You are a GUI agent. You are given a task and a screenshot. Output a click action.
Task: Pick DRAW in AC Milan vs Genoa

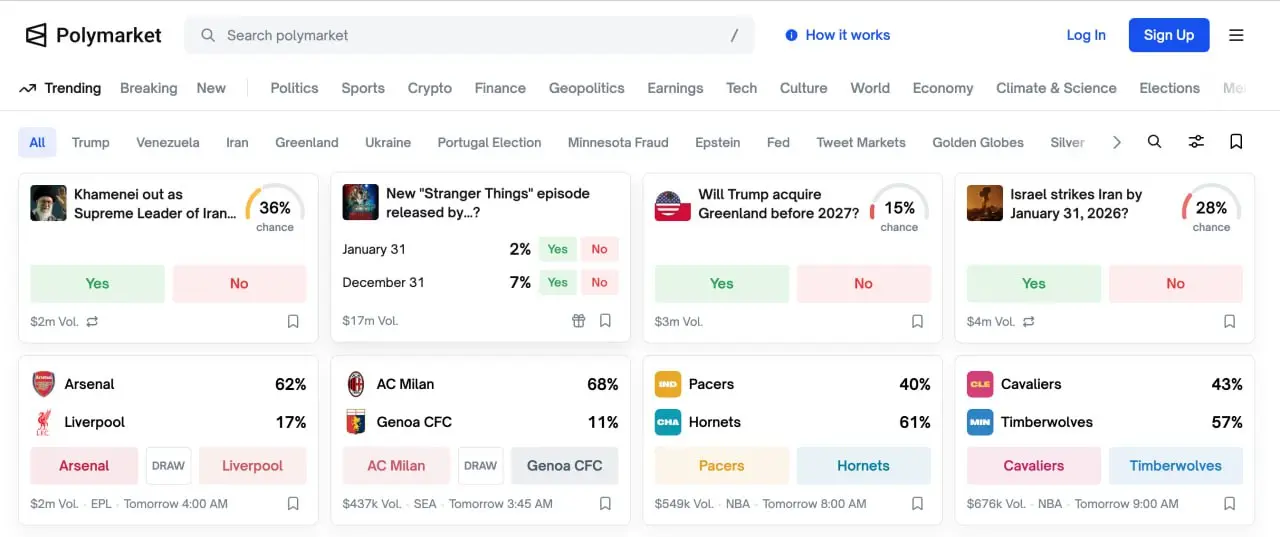480,465
